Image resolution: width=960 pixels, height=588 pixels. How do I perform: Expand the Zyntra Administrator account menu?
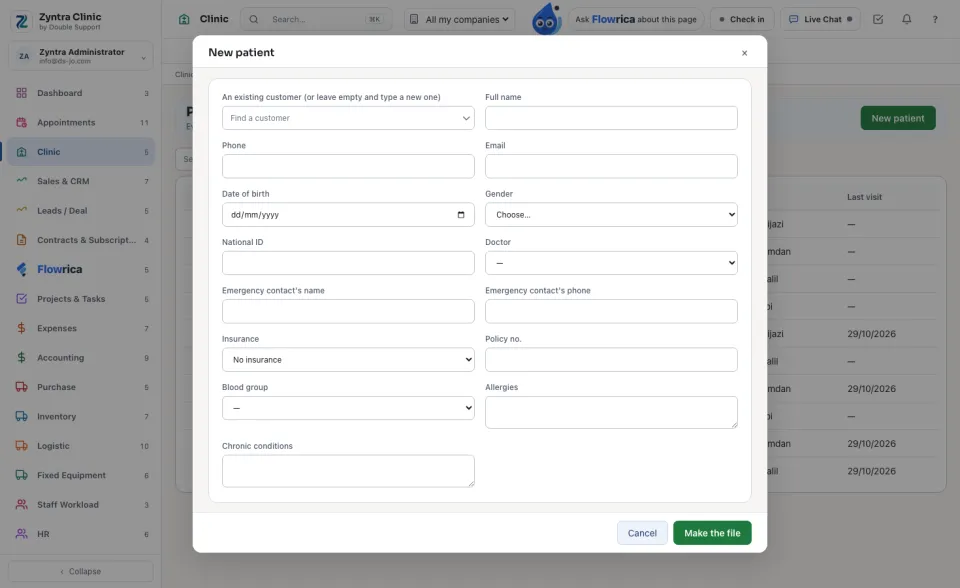(81, 56)
